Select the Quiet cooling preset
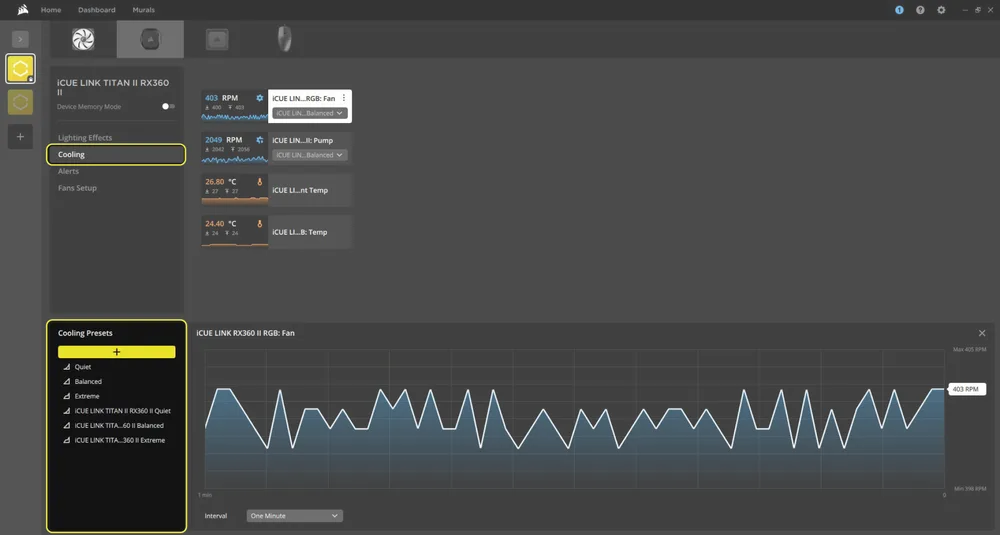The width and height of the screenshot is (1000, 535). tap(83, 367)
